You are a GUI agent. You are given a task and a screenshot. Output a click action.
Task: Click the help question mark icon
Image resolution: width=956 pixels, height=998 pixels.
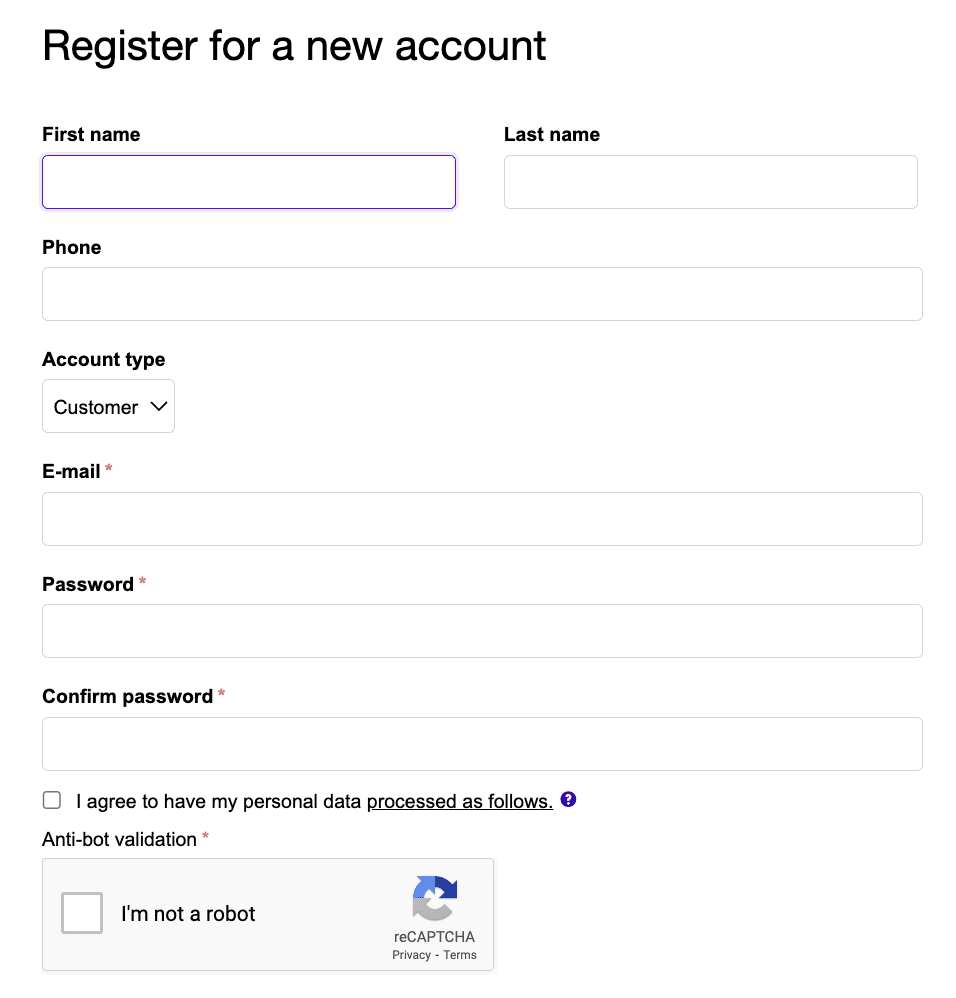tap(568, 800)
